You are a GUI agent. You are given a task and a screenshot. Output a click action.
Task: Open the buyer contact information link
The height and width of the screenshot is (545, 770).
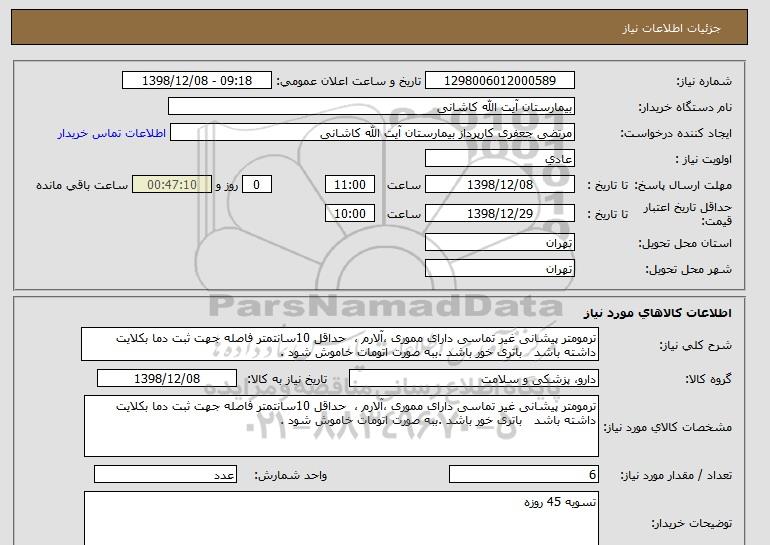pos(111,133)
